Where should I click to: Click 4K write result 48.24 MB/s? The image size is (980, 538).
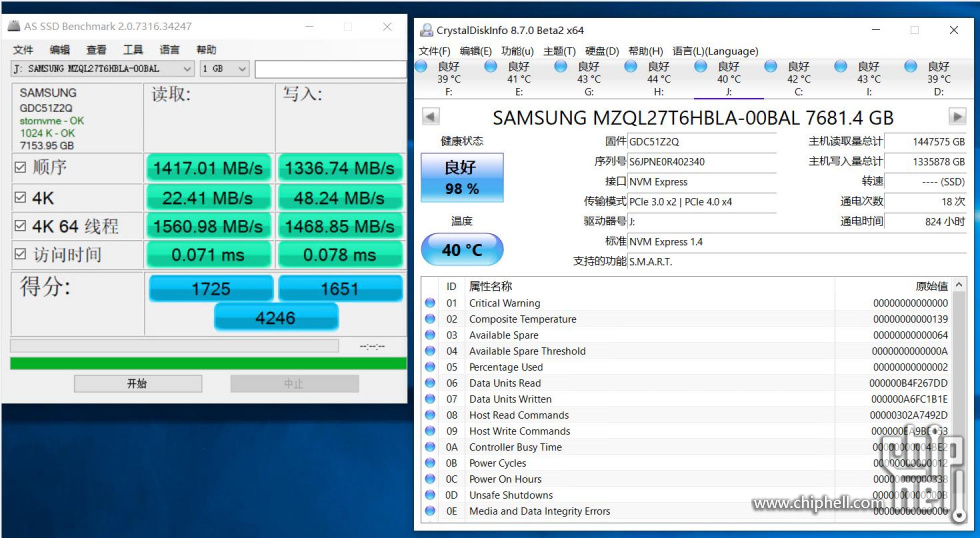340,197
